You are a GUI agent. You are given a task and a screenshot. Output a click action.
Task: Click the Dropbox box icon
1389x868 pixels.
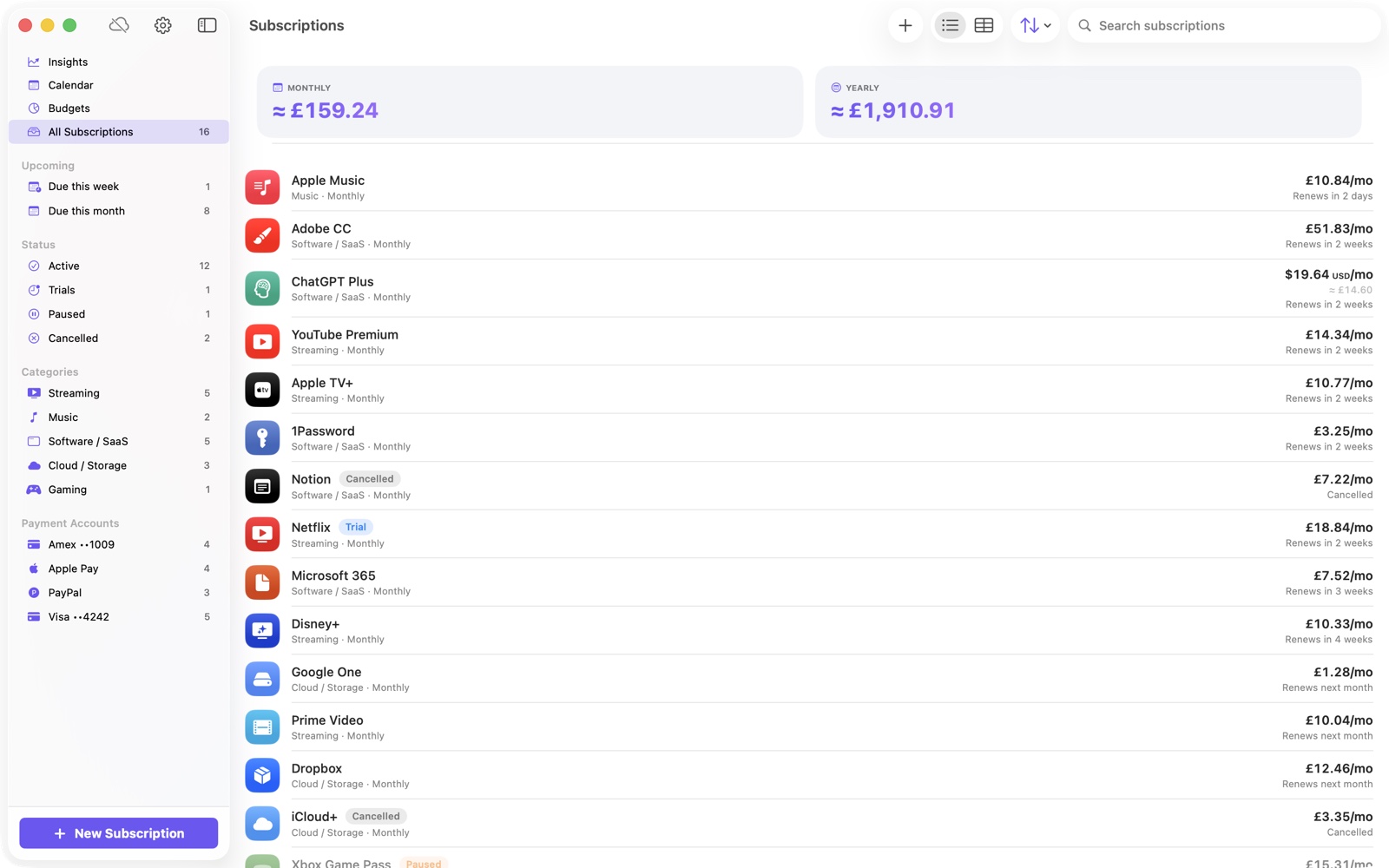point(262,775)
